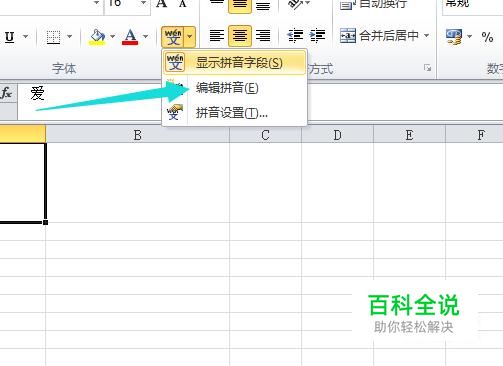The width and height of the screenshot is (503, 366).
Task: Toggle underline formatting
Action: tap(10, 36)
